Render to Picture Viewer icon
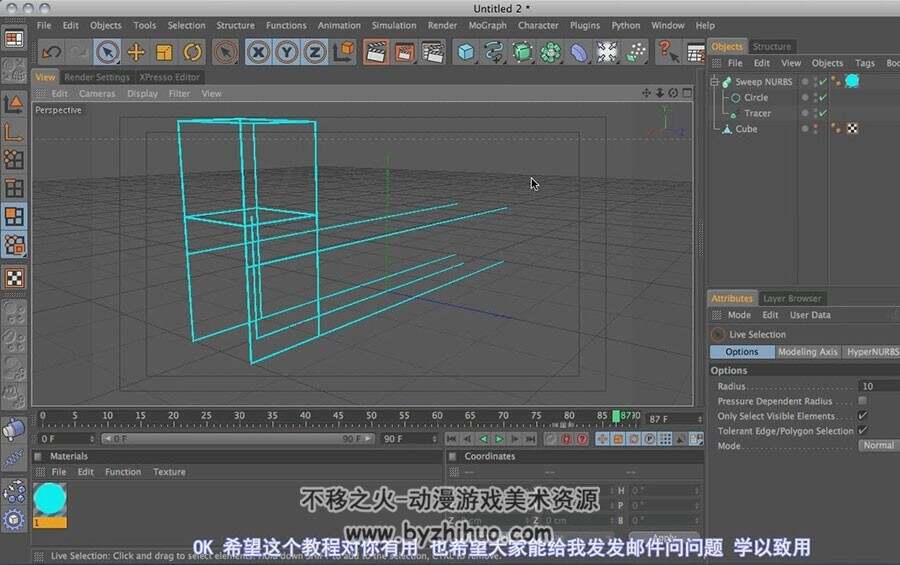 [x=405, y=52]
